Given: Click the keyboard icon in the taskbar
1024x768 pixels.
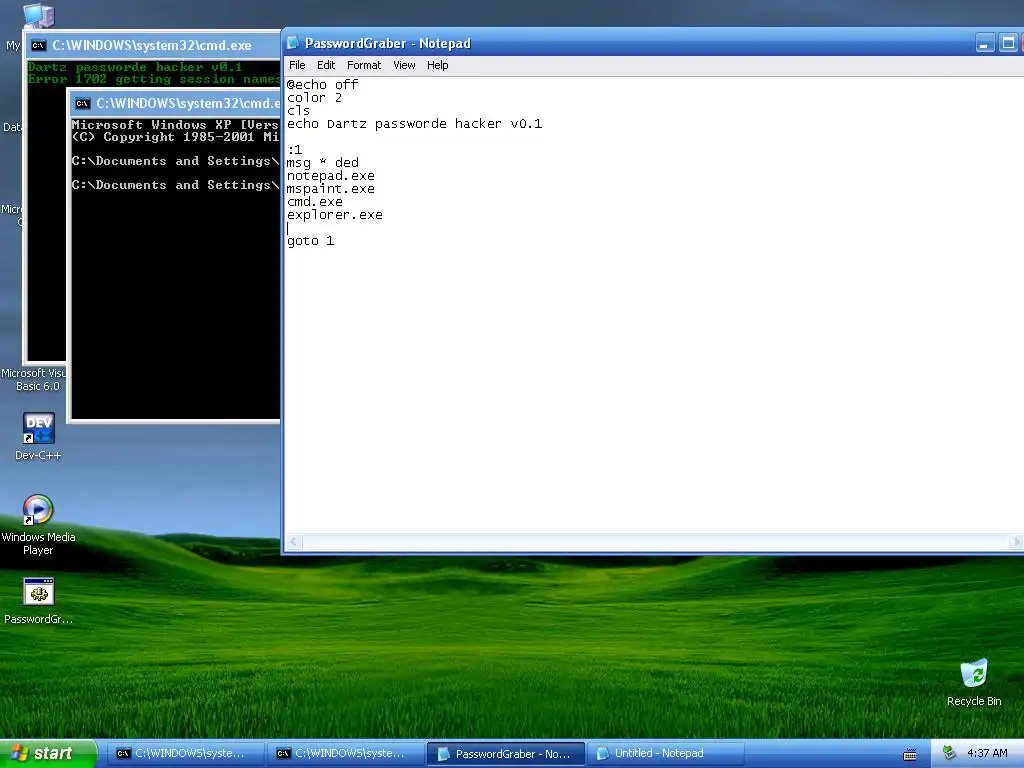Looking at the screenshot, I should click(910, 754).
